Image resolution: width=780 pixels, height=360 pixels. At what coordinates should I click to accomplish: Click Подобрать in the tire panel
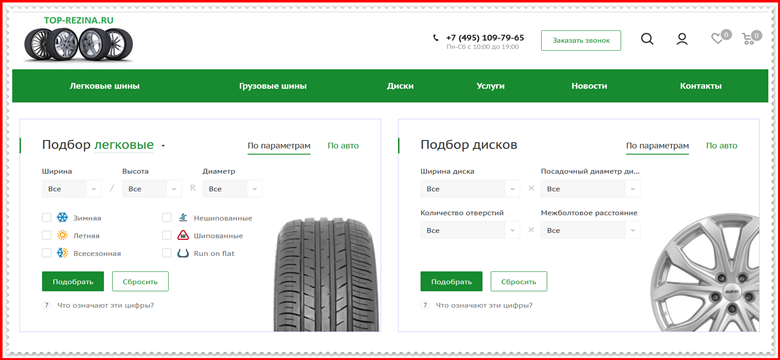coord(73,281)
